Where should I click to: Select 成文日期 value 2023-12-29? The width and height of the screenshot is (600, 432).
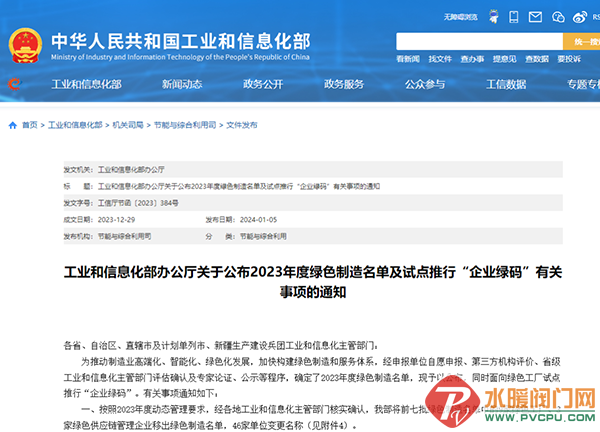coord(116,220)
